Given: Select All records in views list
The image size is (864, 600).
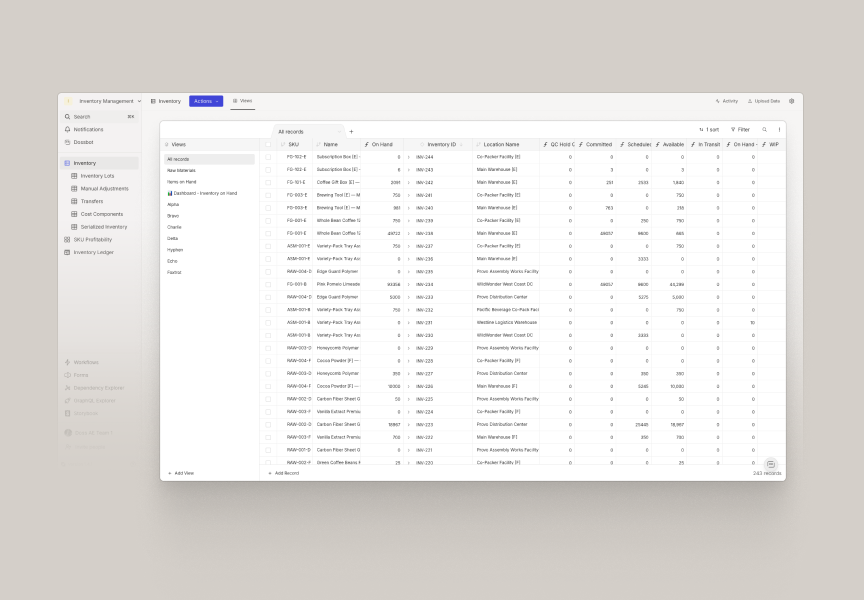Looking at the screenshot, I should pyautogui.click(x=209, y=159).
